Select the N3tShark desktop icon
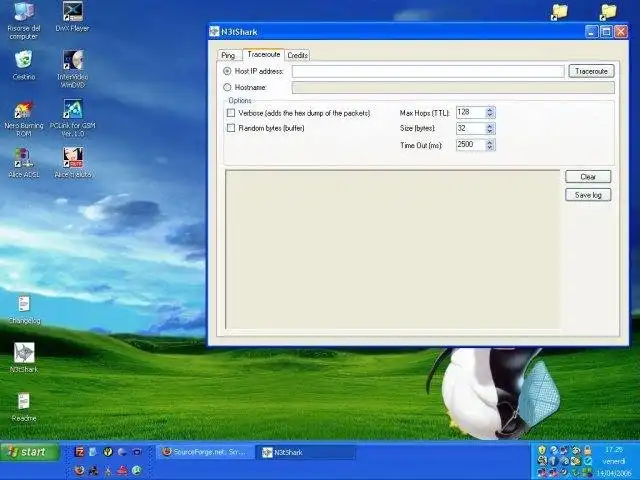 point(24,358)
